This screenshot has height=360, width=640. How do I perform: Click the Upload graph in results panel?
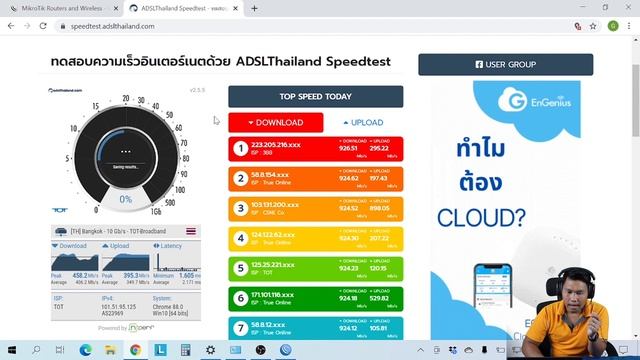point(126,262)
